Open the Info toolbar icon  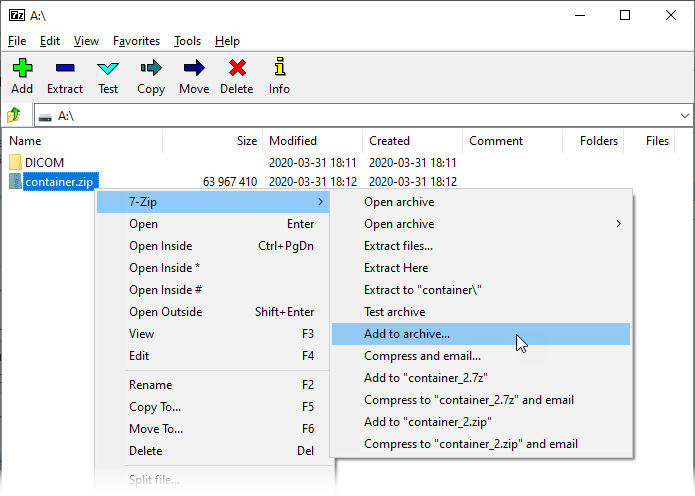(x=279, y=66)
